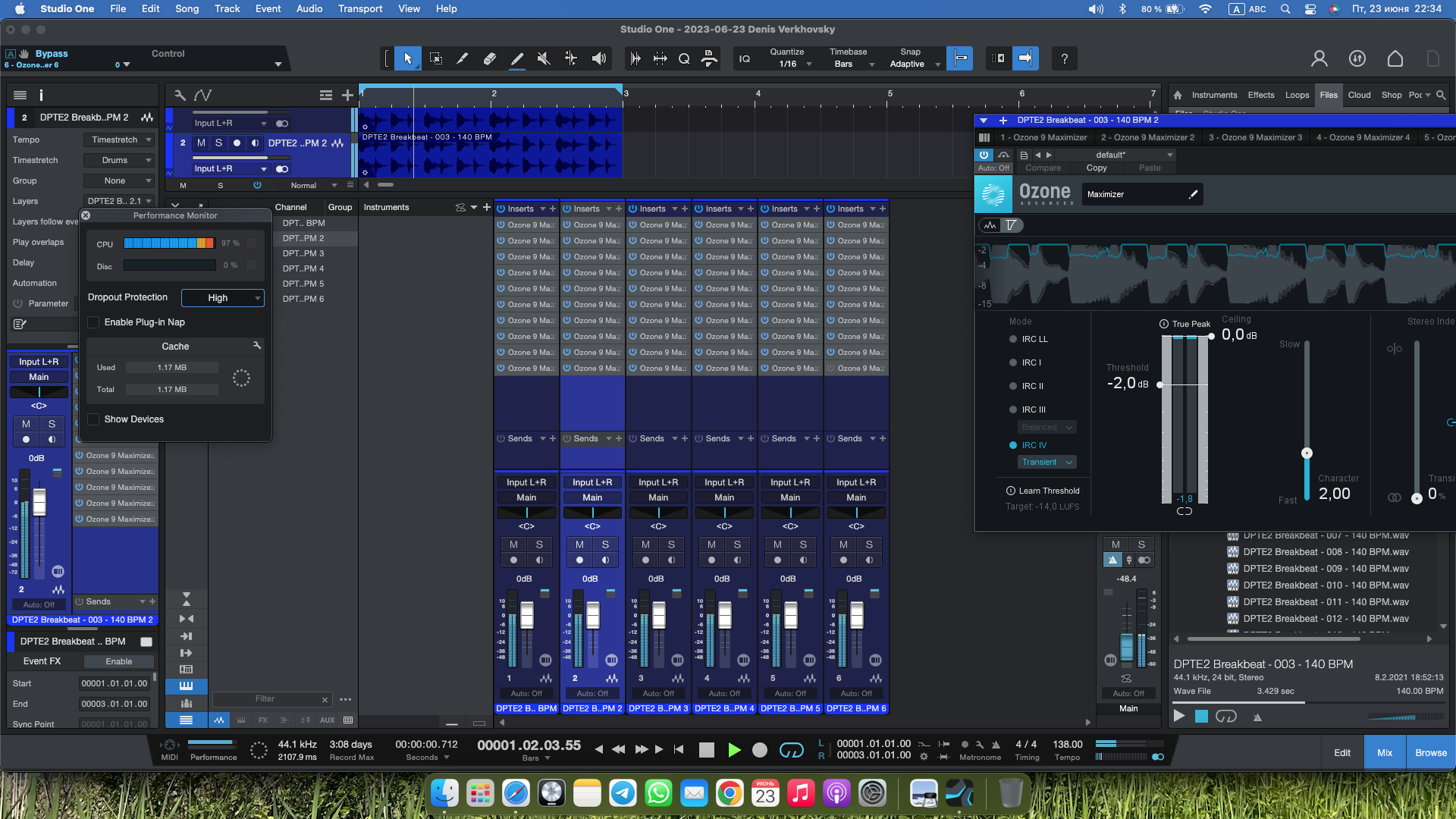Select the 2 - Ozone 9 Maximizer 2 tab
Screen dimensions: 1456x819
1147,137
